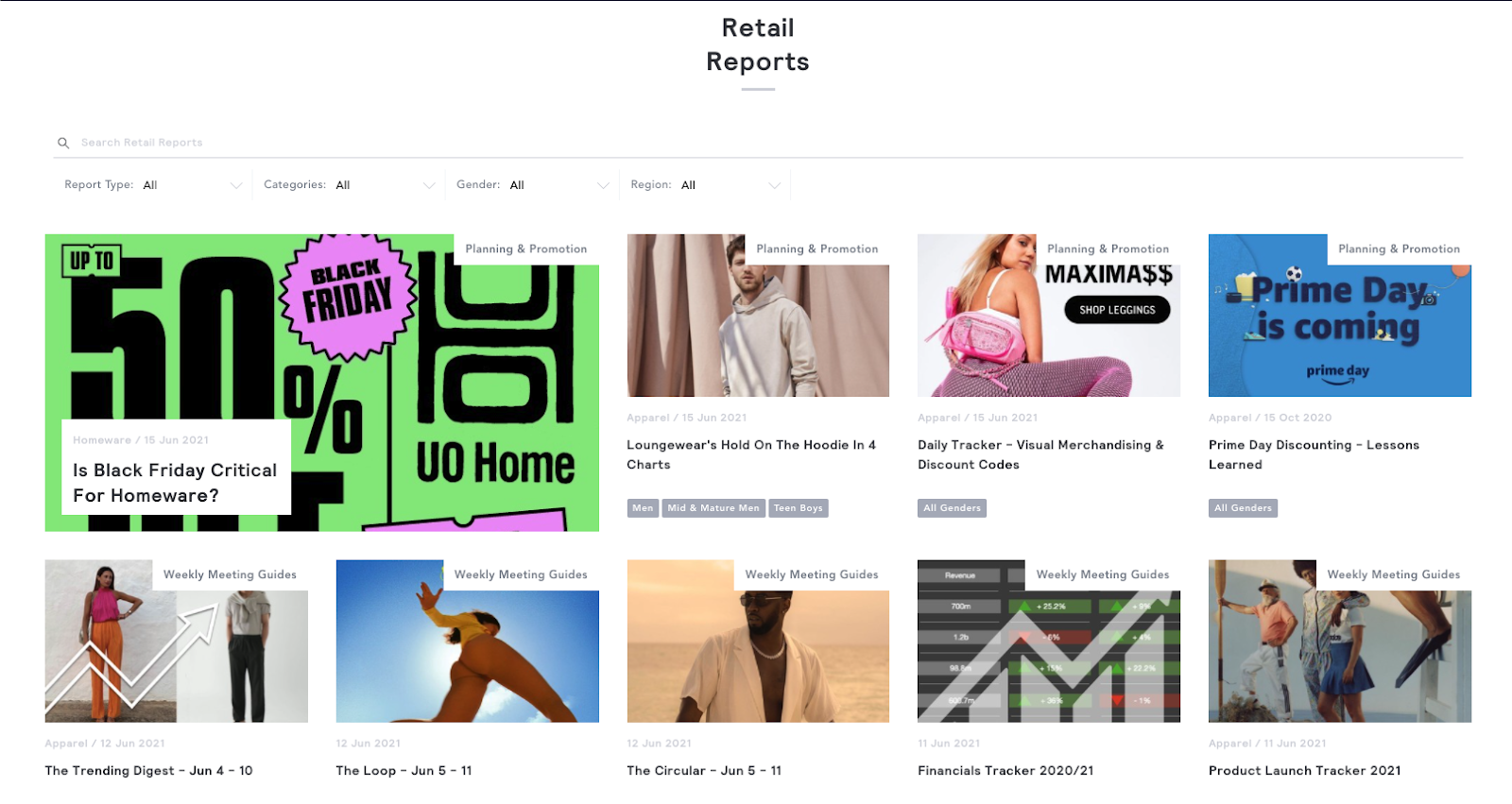Open the Loungewear hoodie report thumbnail

[758, 316]
